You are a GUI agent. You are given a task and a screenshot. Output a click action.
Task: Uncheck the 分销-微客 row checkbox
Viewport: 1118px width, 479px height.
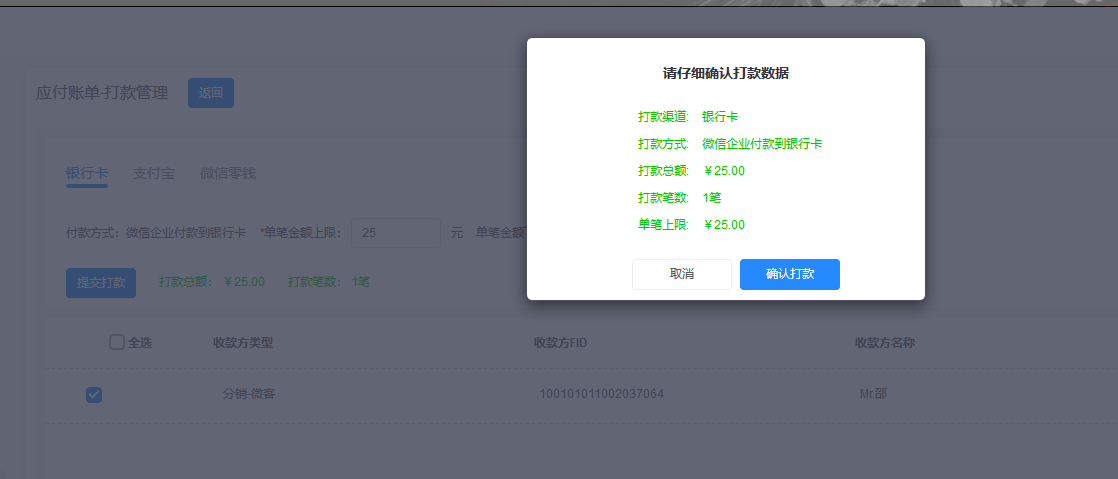tap(94, 395)
